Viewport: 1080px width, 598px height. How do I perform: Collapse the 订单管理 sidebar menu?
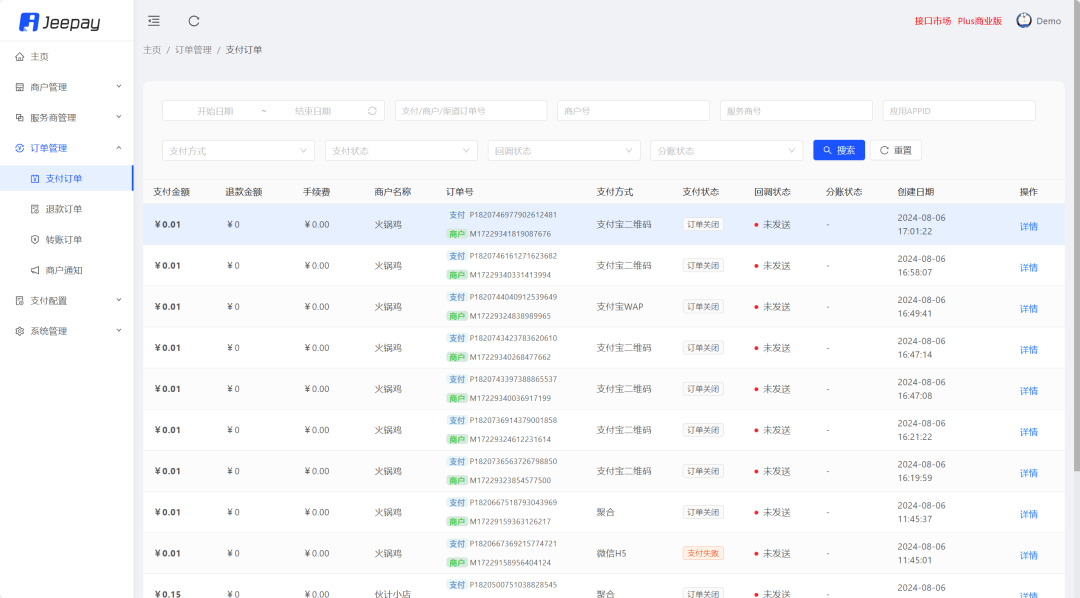(x=66, y=148)
